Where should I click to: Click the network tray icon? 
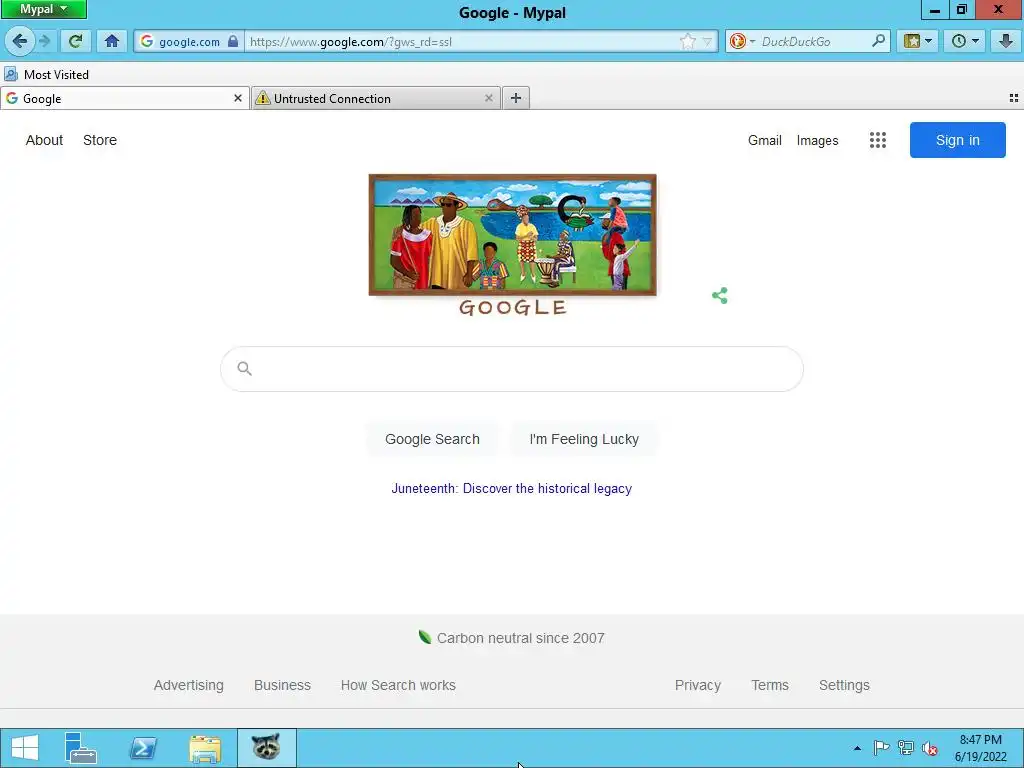906,748
